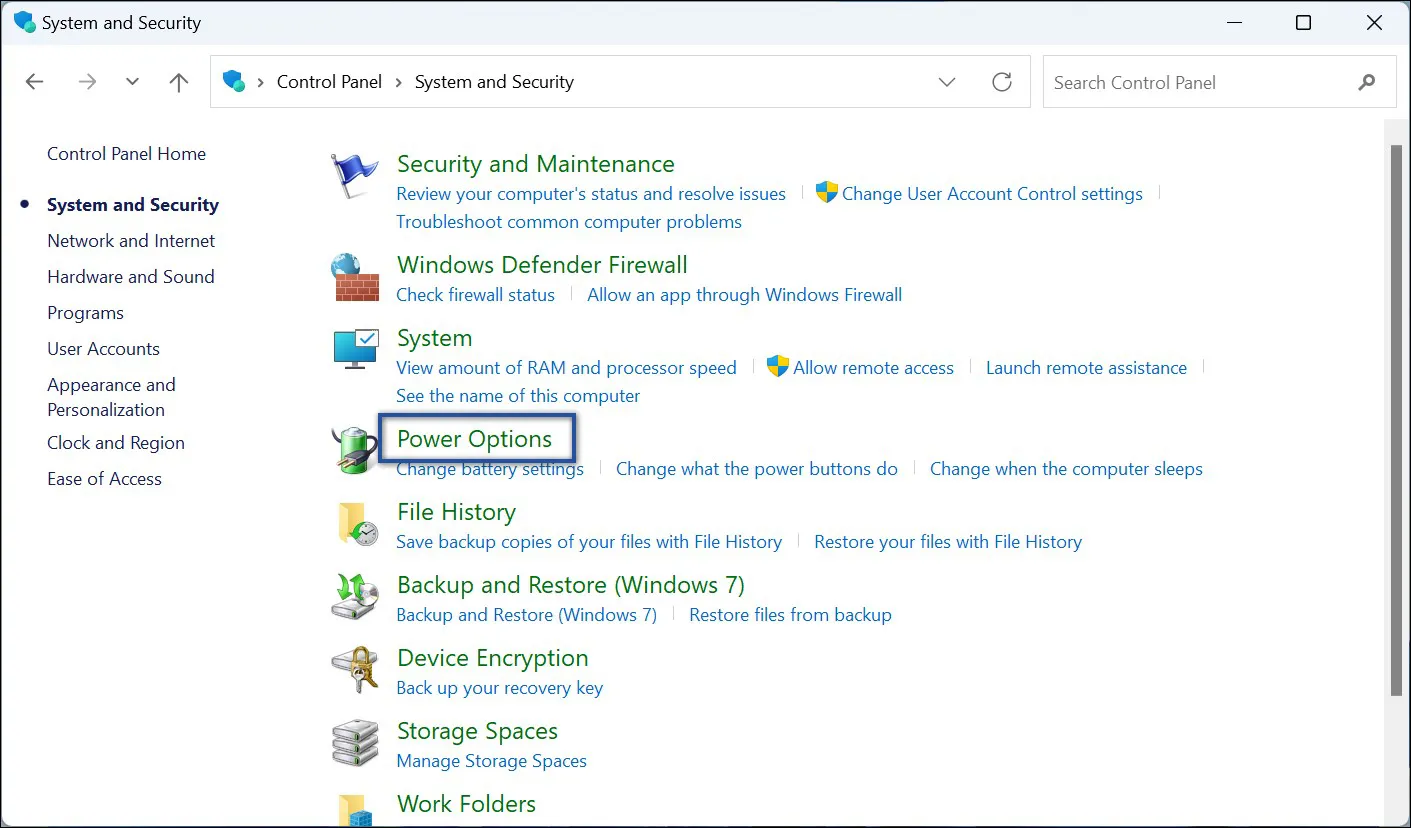Open Hardware and Sound category

tap(131, 277)
